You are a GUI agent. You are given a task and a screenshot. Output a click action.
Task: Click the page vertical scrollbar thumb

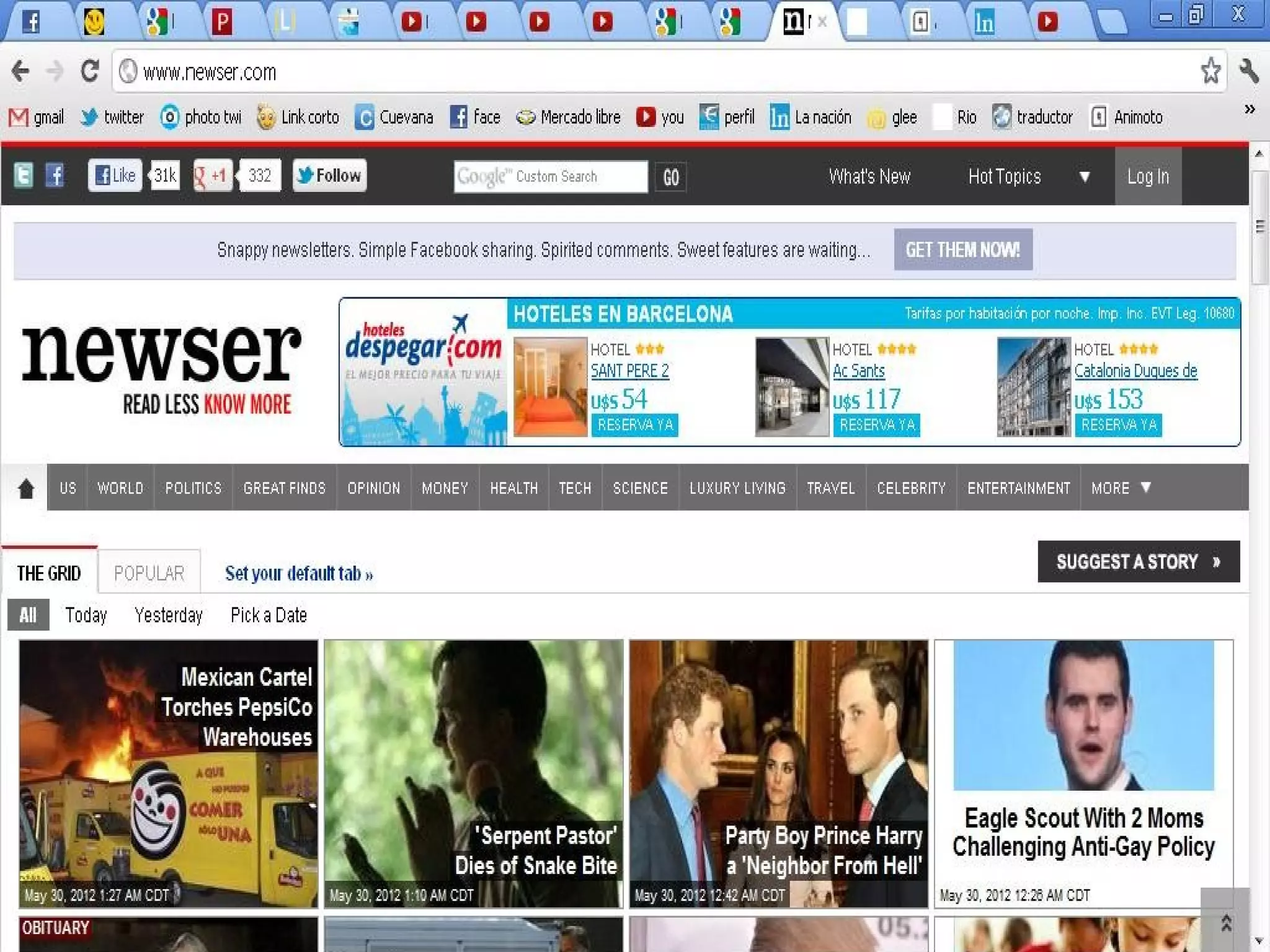[1259, 227]
